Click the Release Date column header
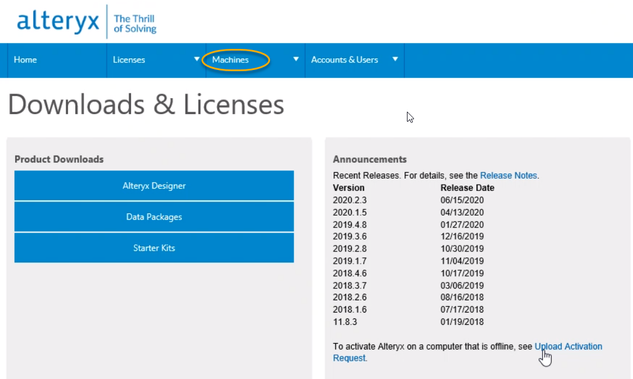633x379 pixels. coord(467,188)
